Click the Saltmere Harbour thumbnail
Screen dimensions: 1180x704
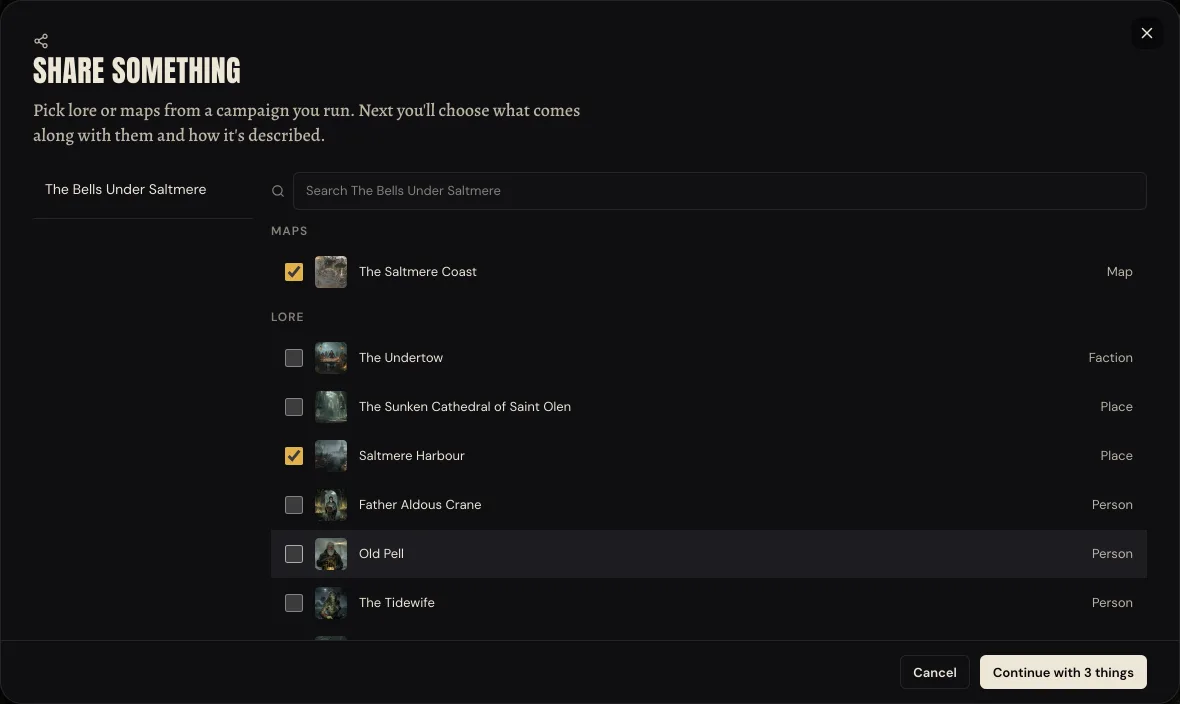click(330, 456)
